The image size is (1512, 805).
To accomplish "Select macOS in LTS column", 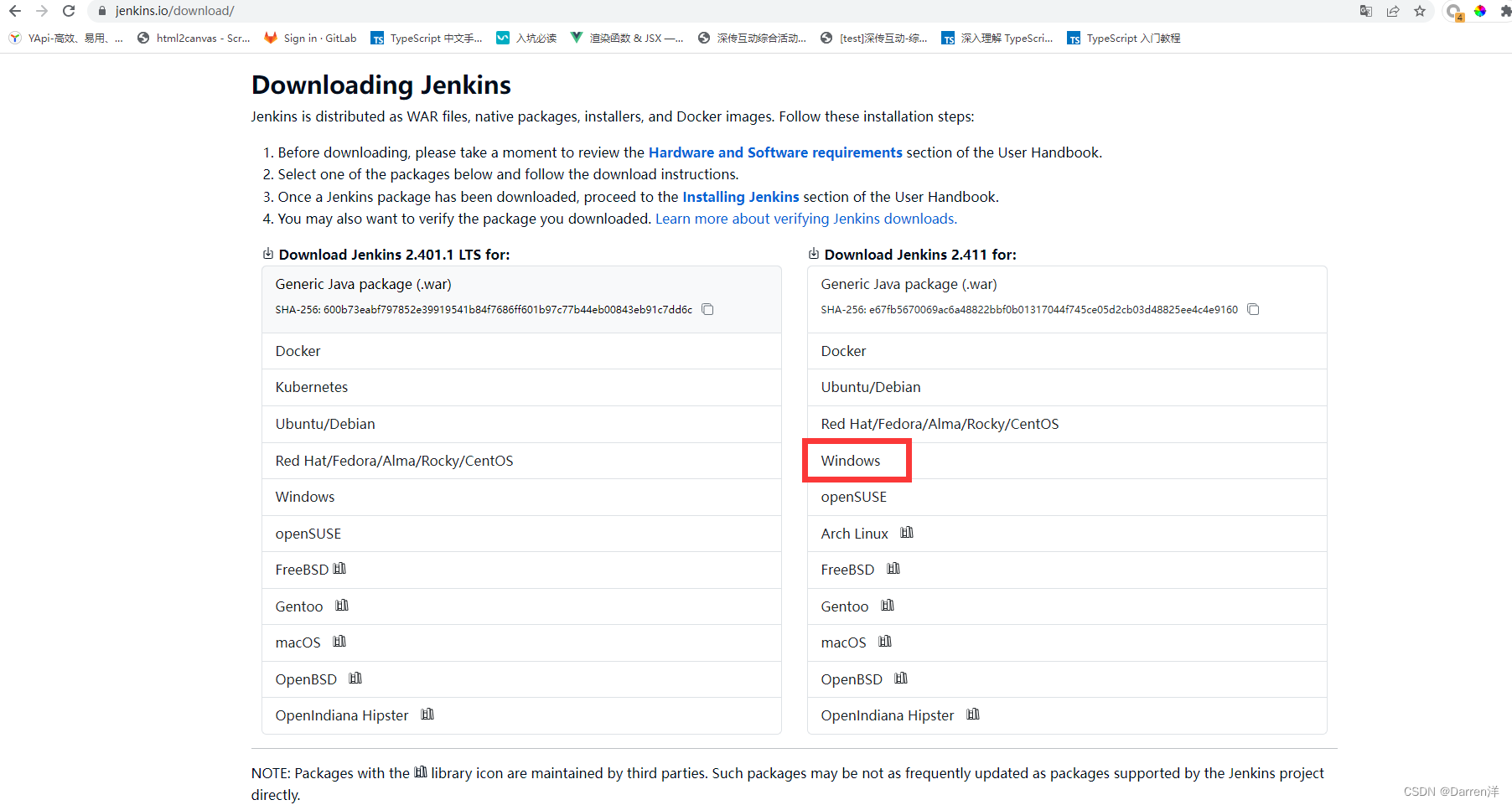I will click(521, 642).
